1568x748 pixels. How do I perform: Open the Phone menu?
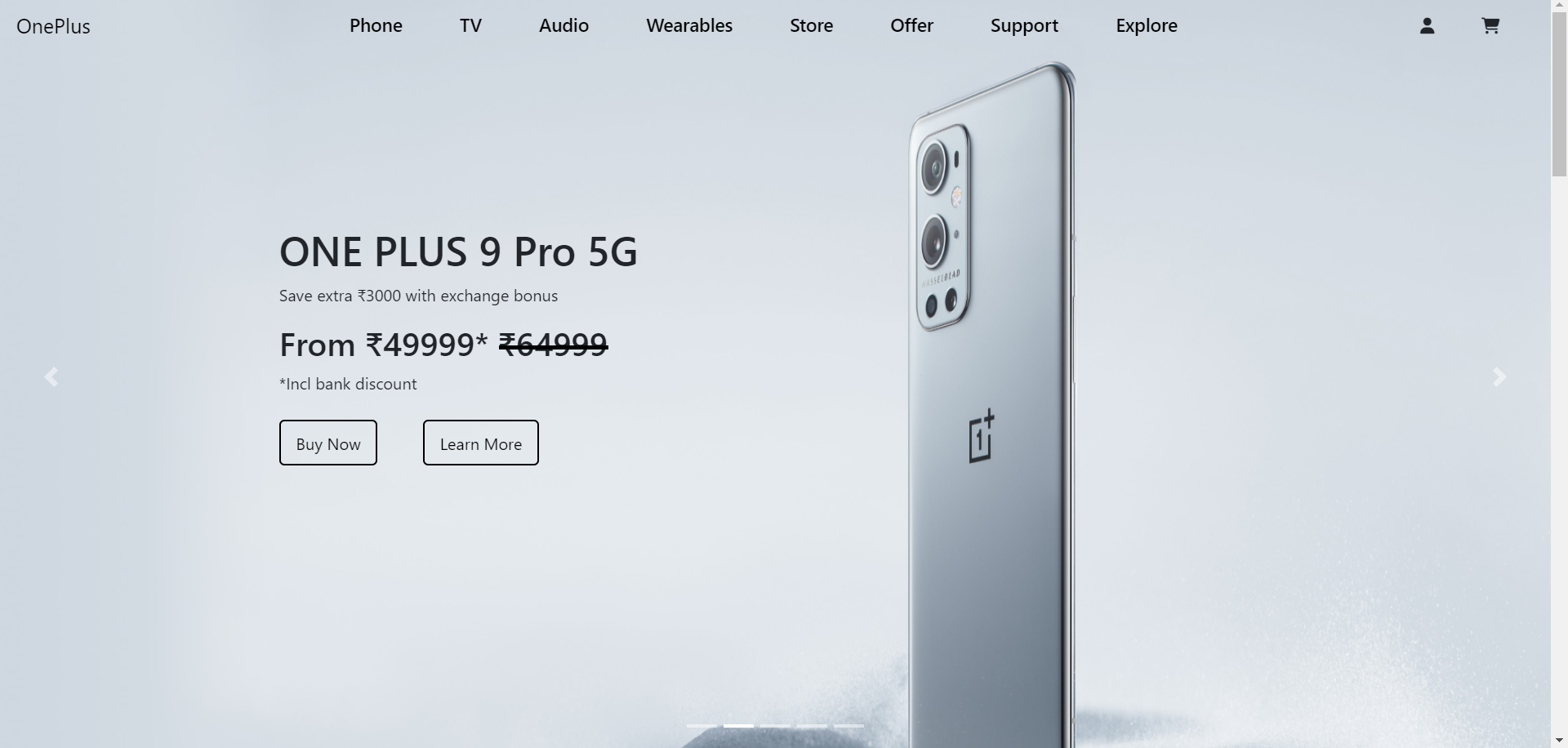pos(376,25)
